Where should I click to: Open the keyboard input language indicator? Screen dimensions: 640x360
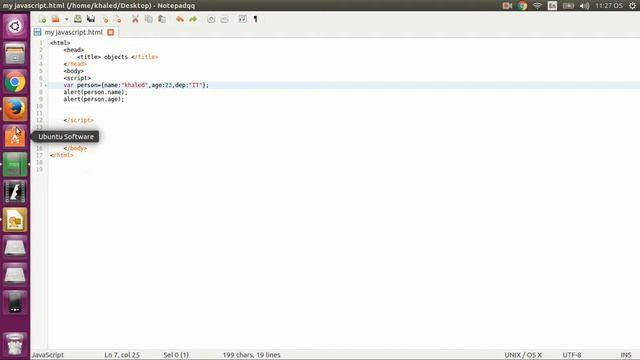553,6
